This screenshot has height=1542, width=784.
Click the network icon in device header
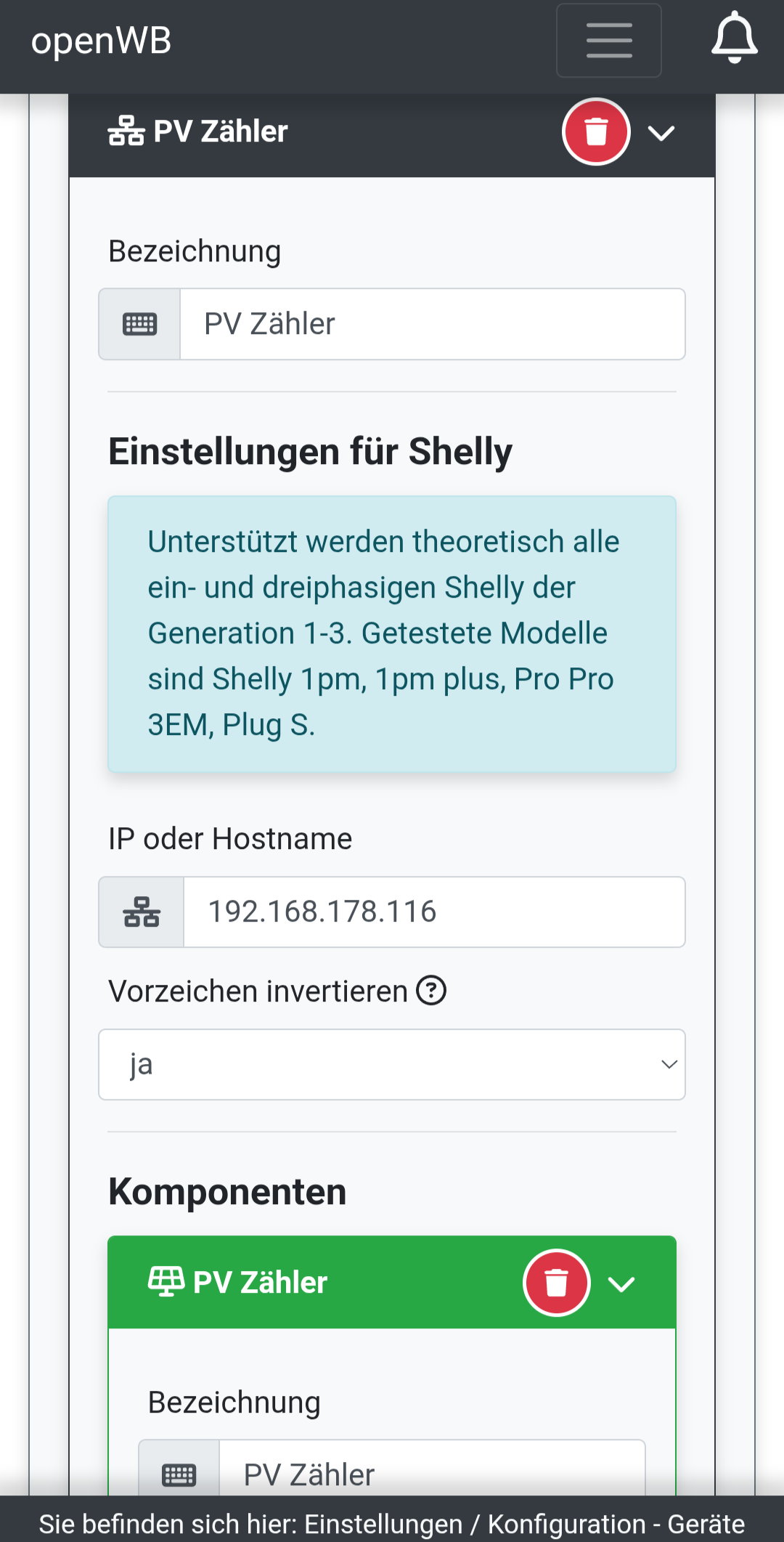(126, 131)
